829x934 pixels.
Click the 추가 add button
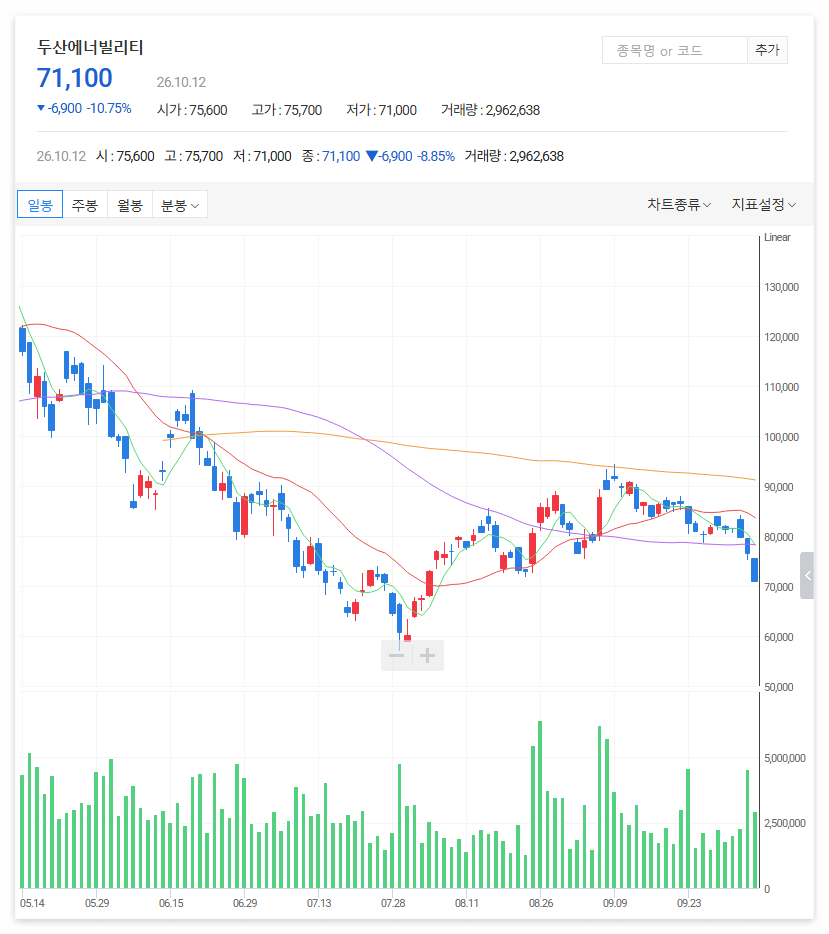click(x=767, y=50)
